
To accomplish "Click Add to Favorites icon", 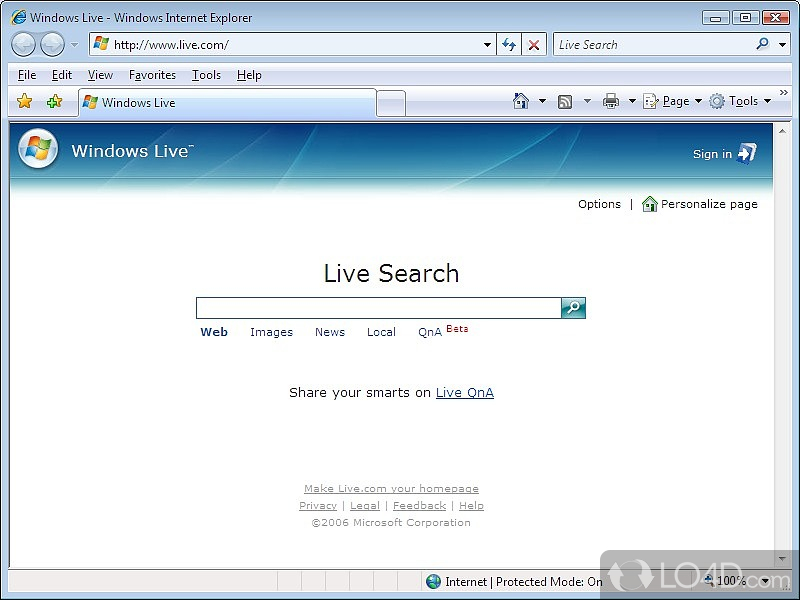I will pos(54,101).
